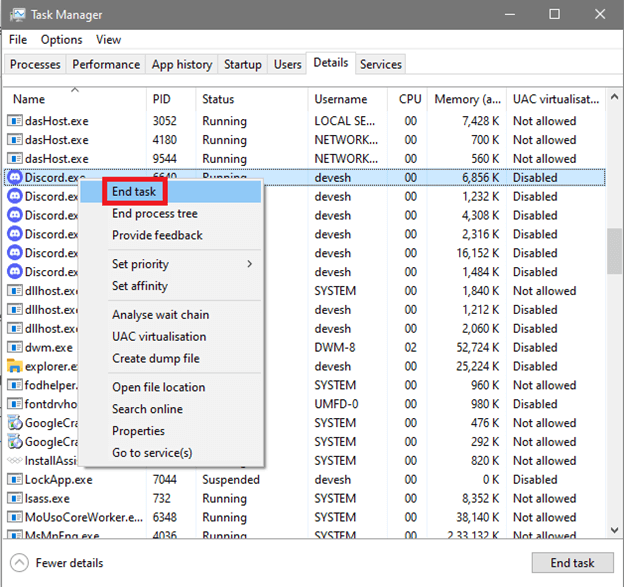The image size is (624, 587).
Task: Switch to the Performance tab
Action: point(106,64)
